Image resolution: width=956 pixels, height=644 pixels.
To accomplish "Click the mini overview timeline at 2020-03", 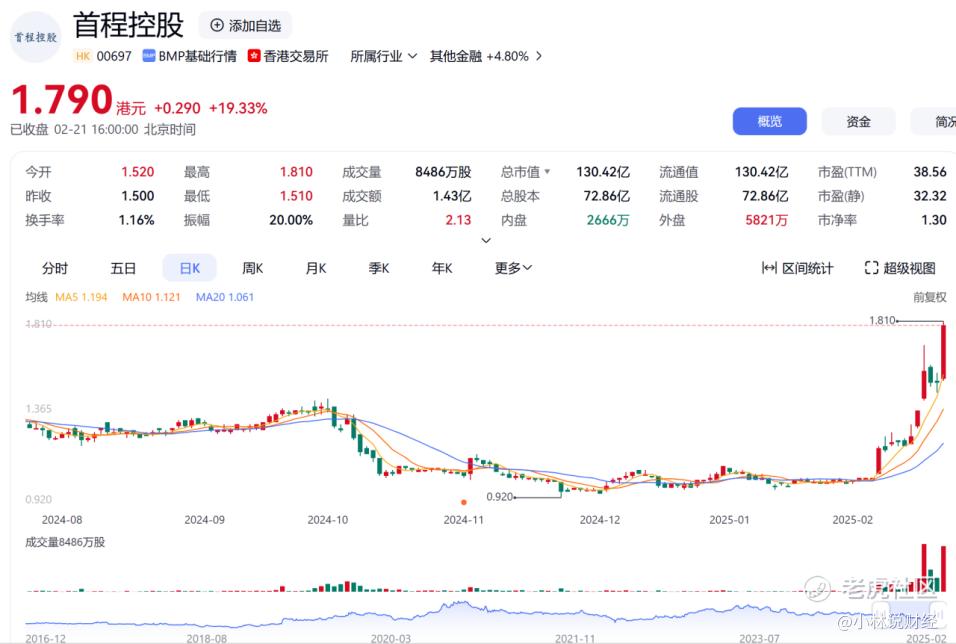I will (x=391, y=638).
